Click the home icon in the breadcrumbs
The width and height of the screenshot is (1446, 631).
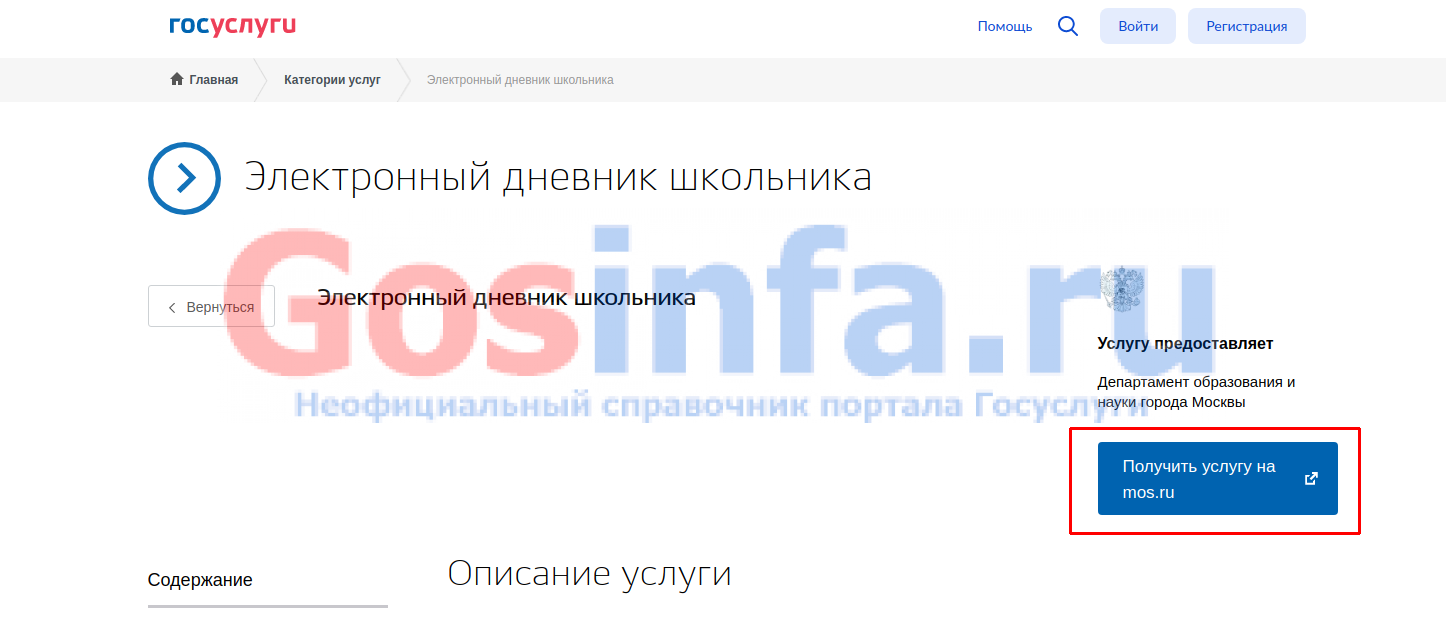pos(177,80)
